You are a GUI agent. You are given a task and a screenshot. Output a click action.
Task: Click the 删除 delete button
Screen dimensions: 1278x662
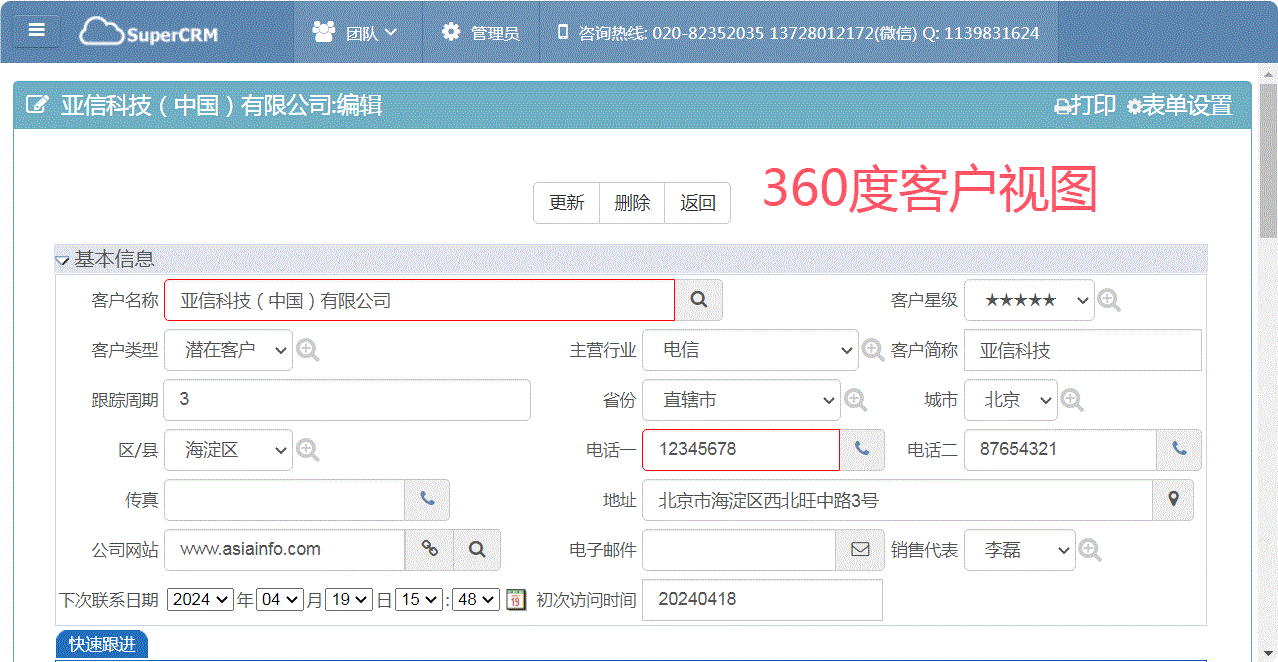click(x=632, y=203)
